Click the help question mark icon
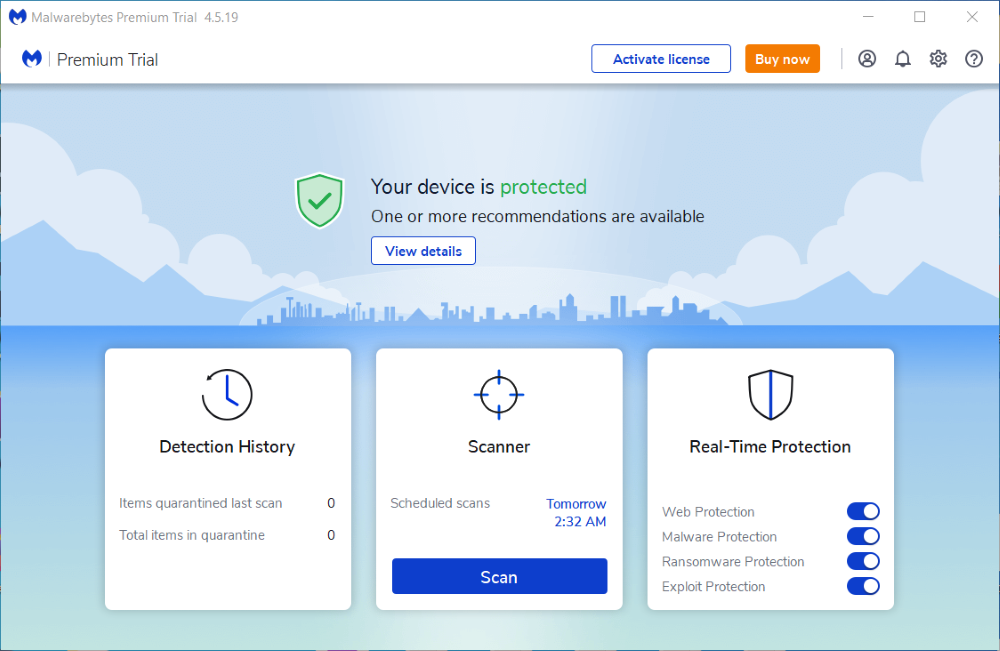Image resolution: width=1000 pixels, height=651 pixels. tap(974, 59)
